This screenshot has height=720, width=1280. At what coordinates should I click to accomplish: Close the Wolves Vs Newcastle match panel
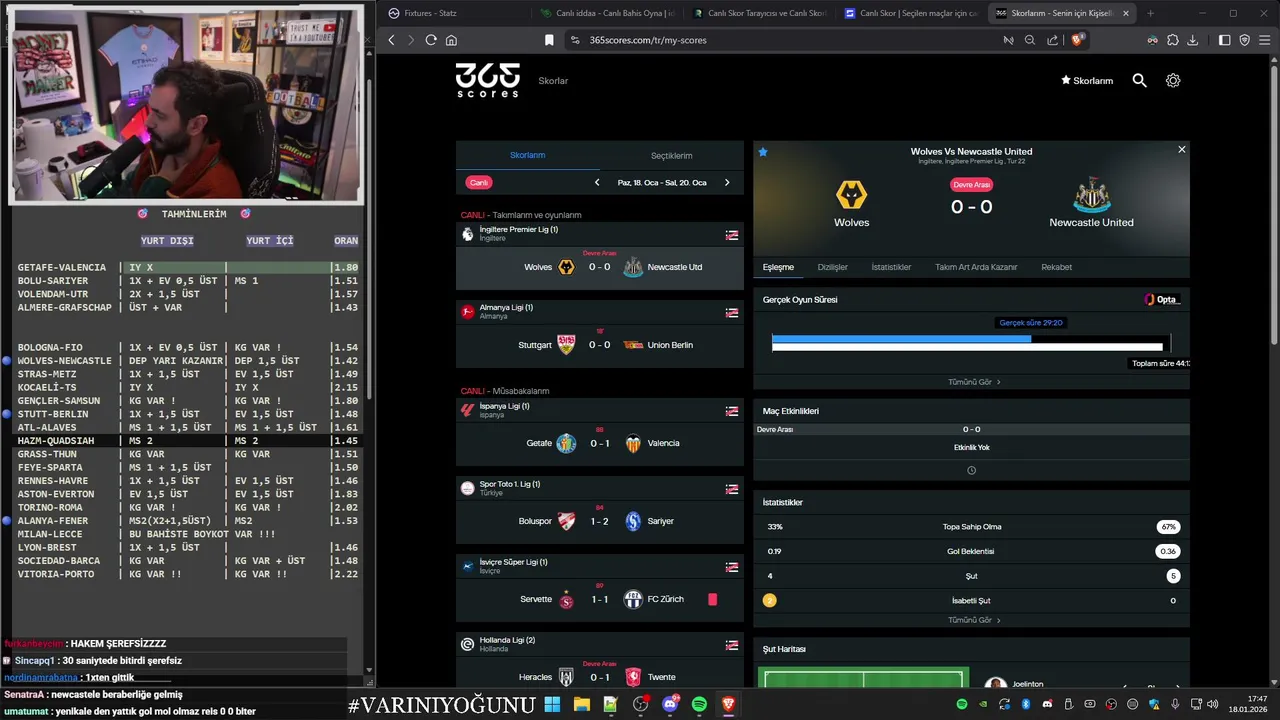point(1181,150)
